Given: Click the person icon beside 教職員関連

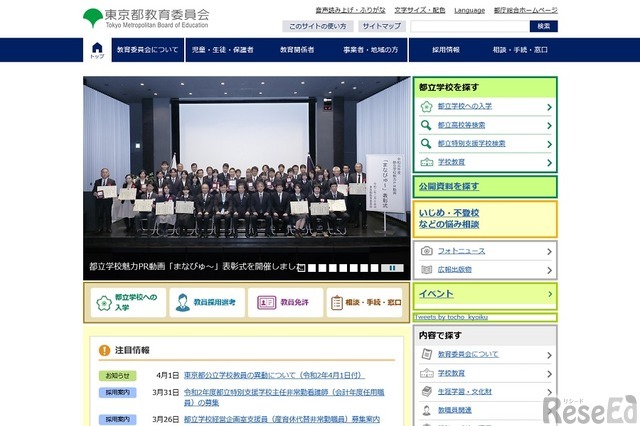Looking at the screenshot, I should point(427,410).
